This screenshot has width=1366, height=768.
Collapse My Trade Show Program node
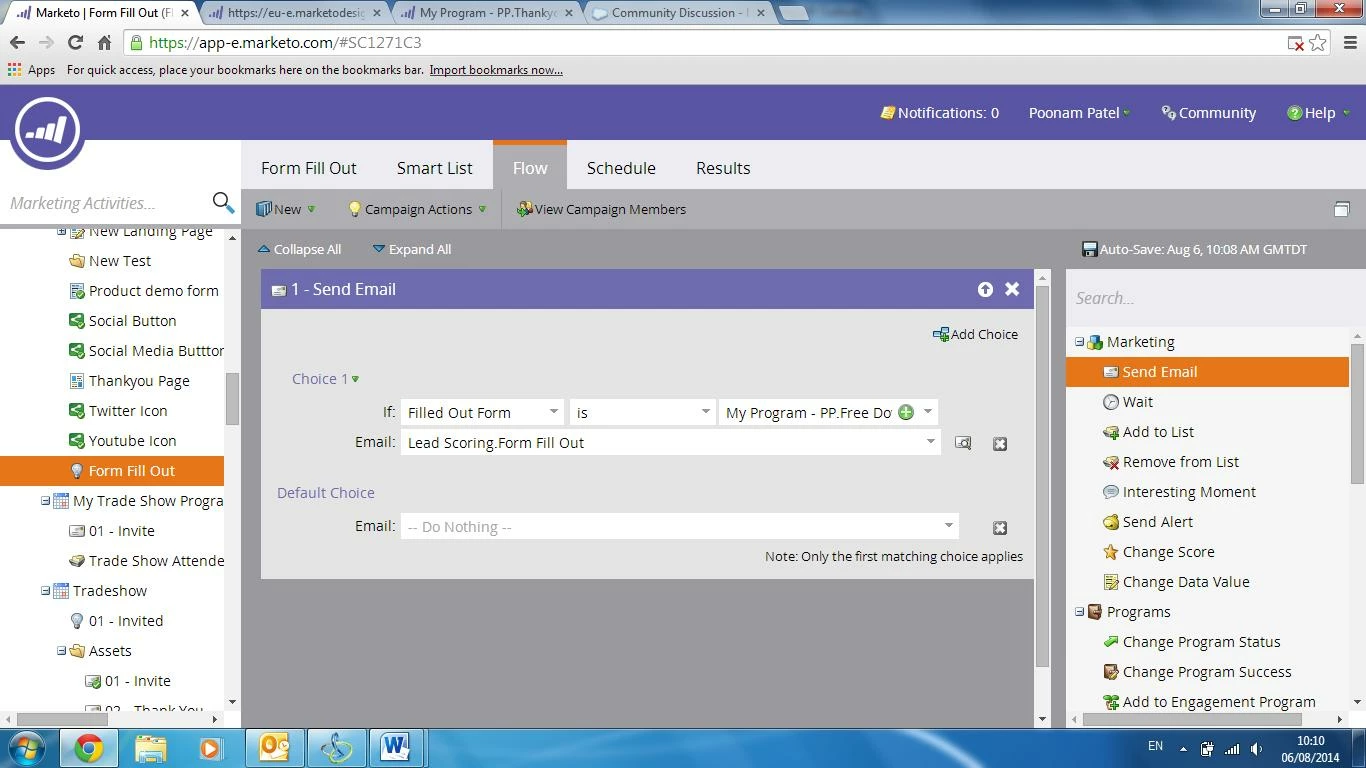[x=45, y=501]
